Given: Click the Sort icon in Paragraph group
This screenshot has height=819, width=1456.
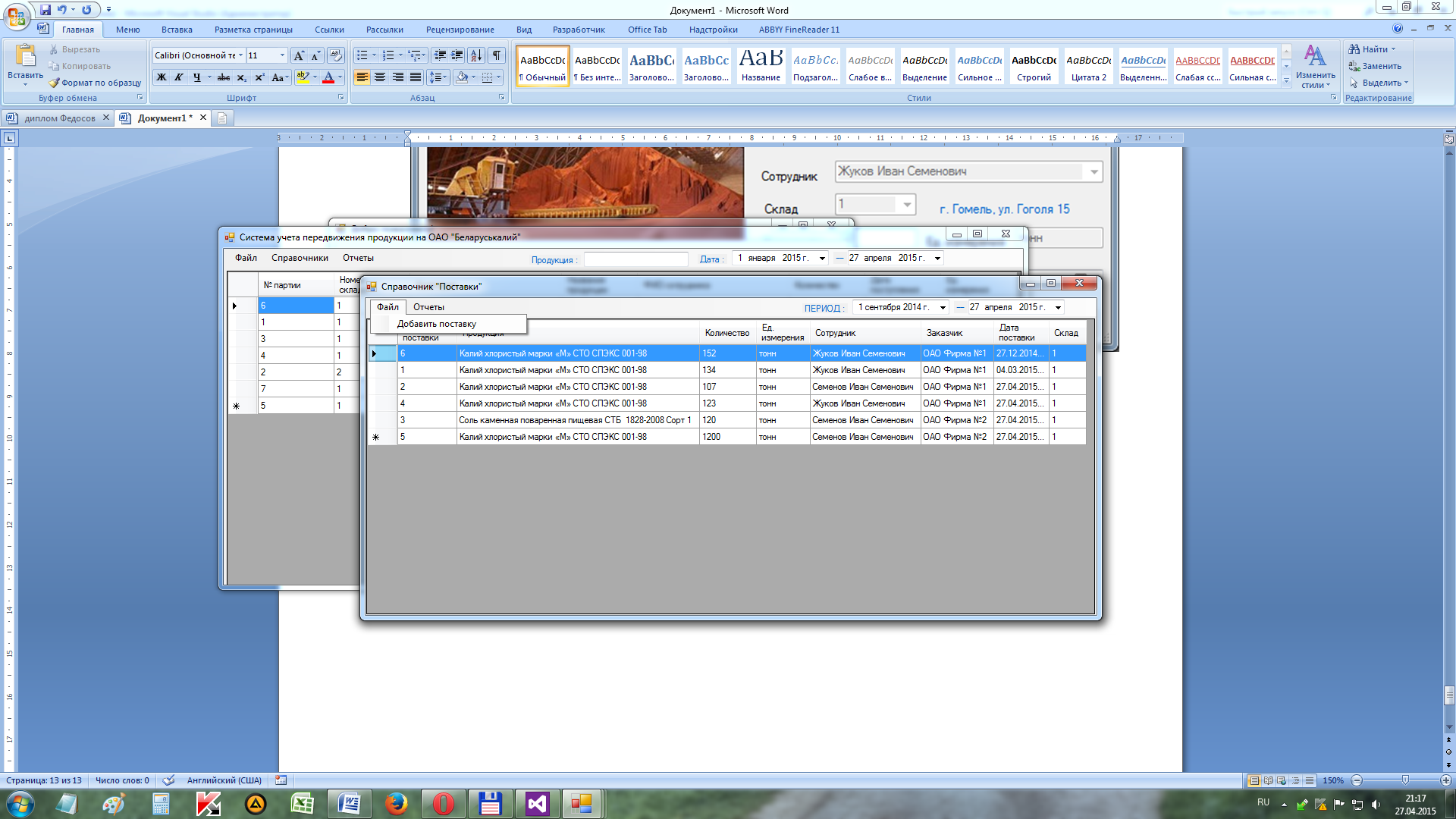Looking at the screenshot, I should 476,55.
